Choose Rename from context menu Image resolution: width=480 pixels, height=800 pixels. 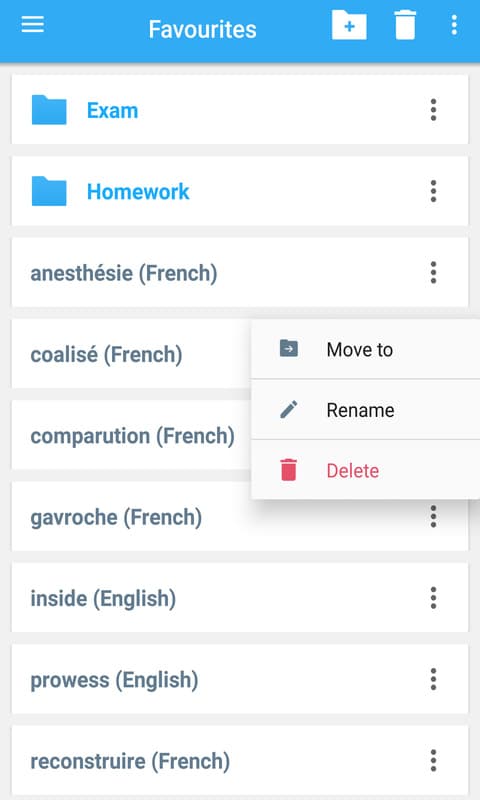click(365, 410)
